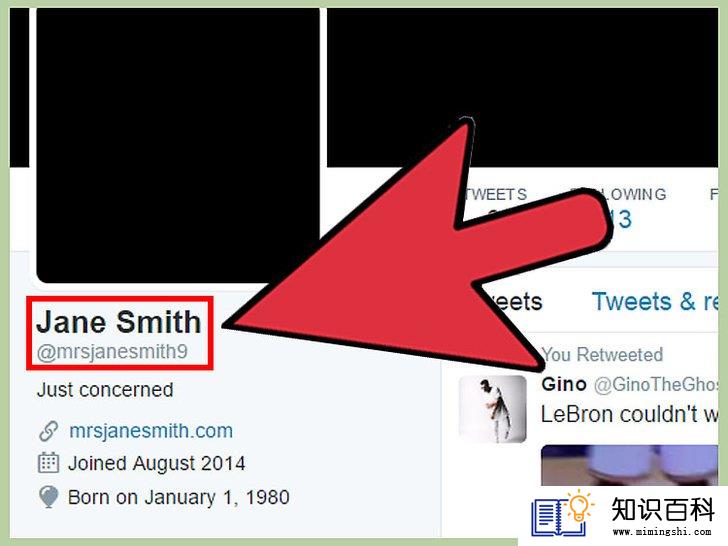Switch to the Tweets & replies tab
This screenshot has width=728, height=546.
(655, 302)
